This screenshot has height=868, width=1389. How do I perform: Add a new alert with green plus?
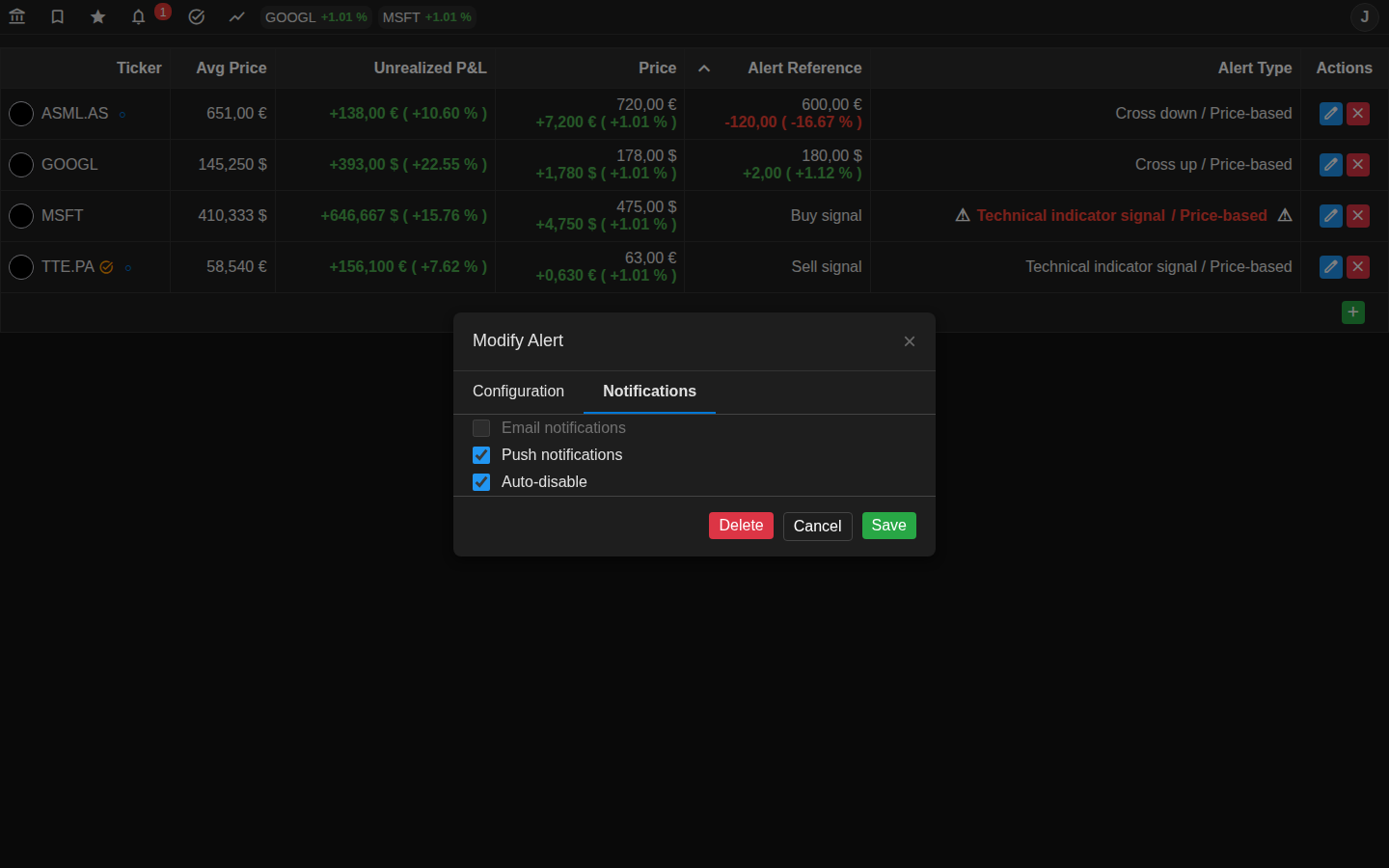click(1353, 312)
